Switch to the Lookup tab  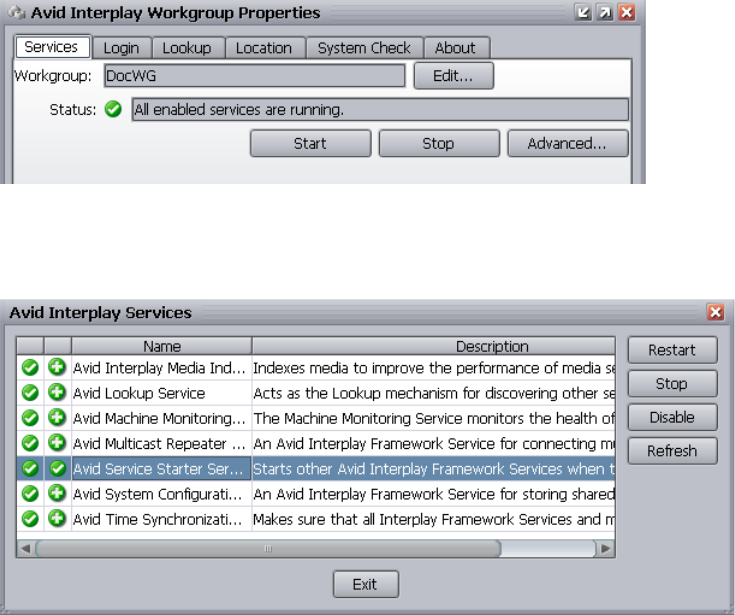click(x=187, y=48)
